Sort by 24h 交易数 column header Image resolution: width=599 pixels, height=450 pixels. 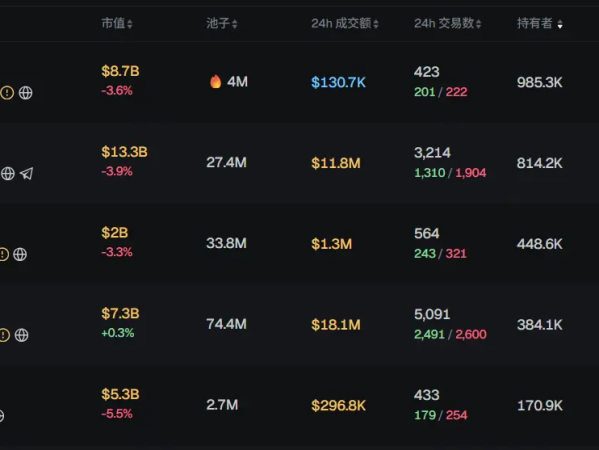pyautogui.click(x=447, y=23)
